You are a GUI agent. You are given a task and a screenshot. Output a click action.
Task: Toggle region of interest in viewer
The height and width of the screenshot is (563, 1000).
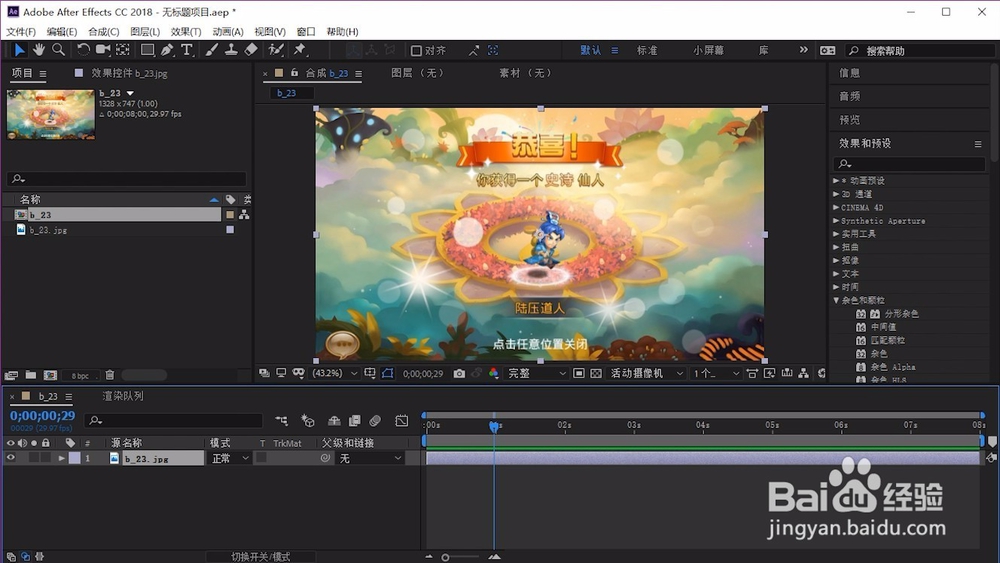pyautogui.click(x=578, y=374)
